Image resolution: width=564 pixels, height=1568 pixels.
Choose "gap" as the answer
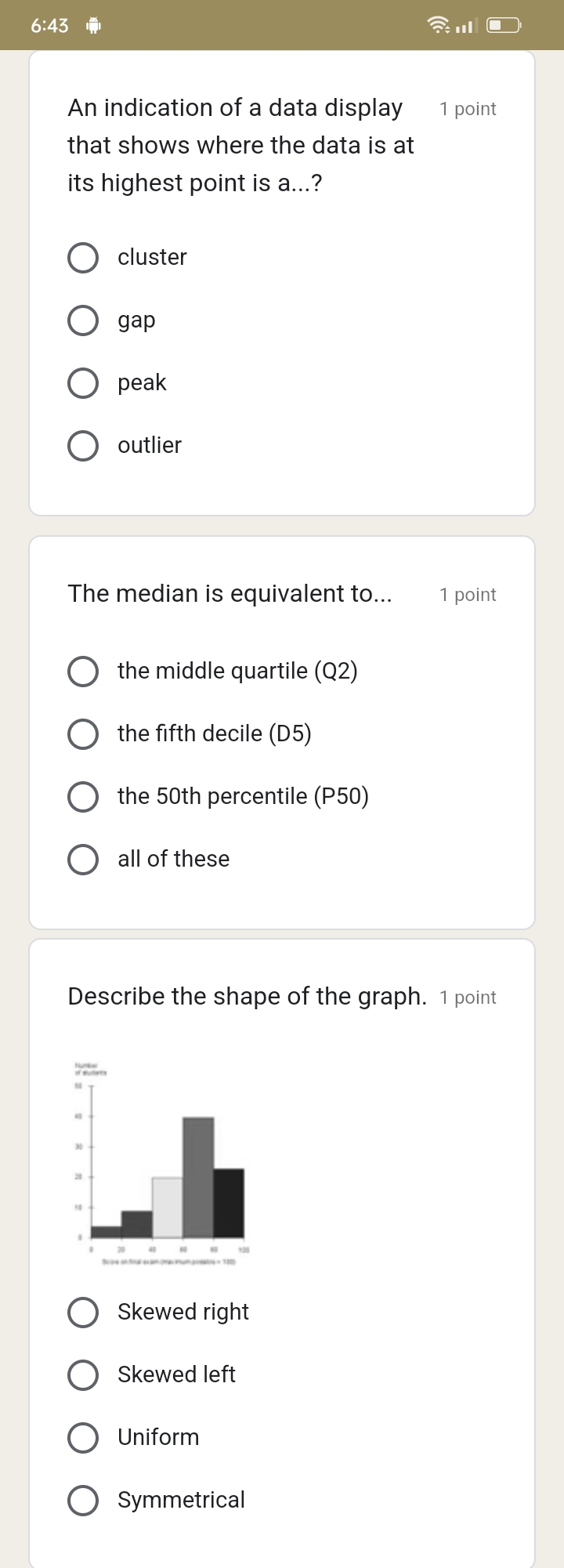pyautogui.click(x=83, y=320)
